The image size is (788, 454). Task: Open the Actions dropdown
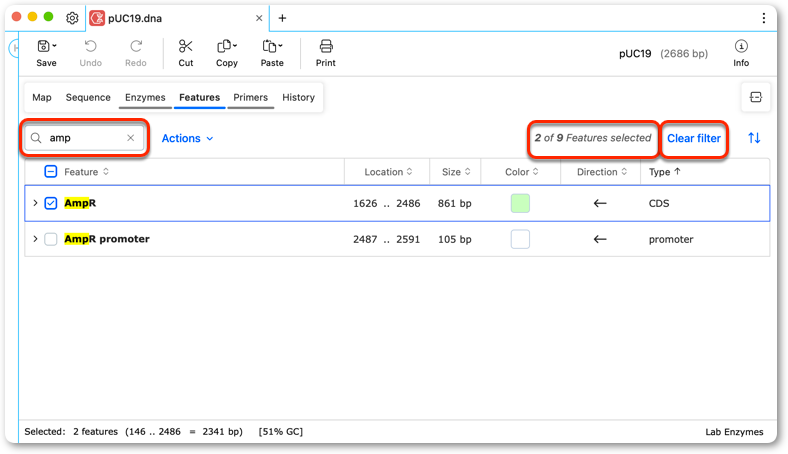(187, 138)
